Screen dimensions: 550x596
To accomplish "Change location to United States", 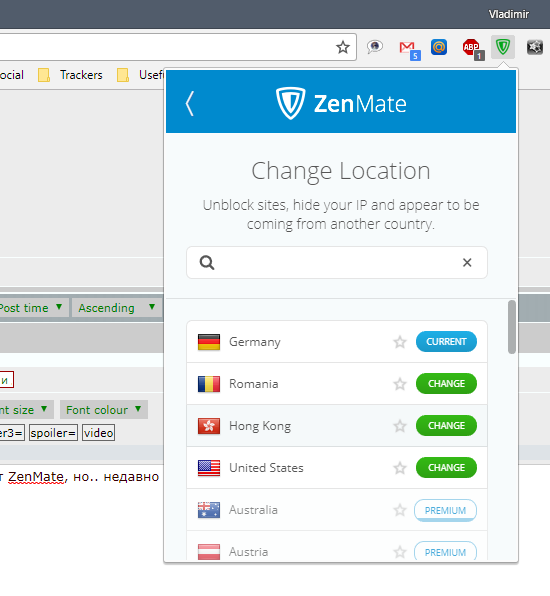I will [x=446, y=468].
